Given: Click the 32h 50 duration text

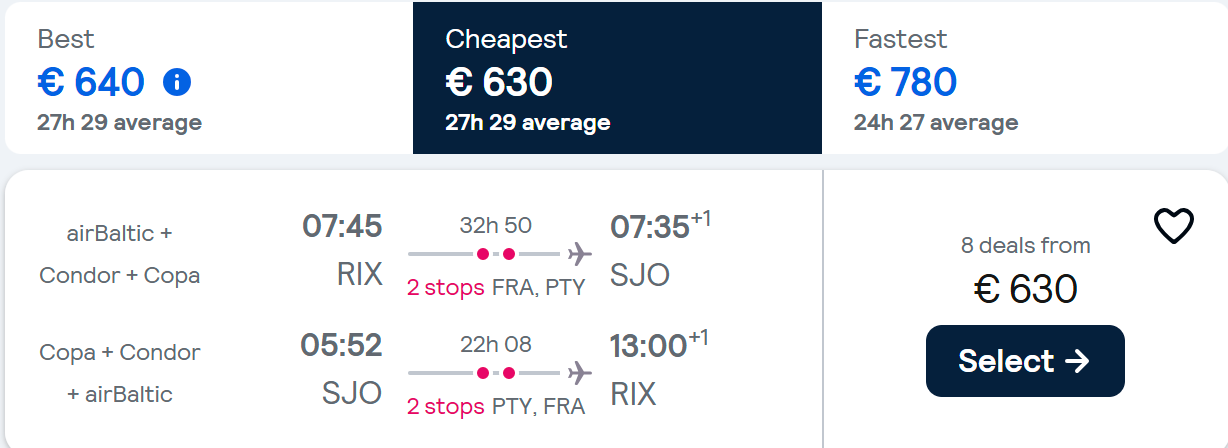Looking at the screenshot, I should pos(496,225).
